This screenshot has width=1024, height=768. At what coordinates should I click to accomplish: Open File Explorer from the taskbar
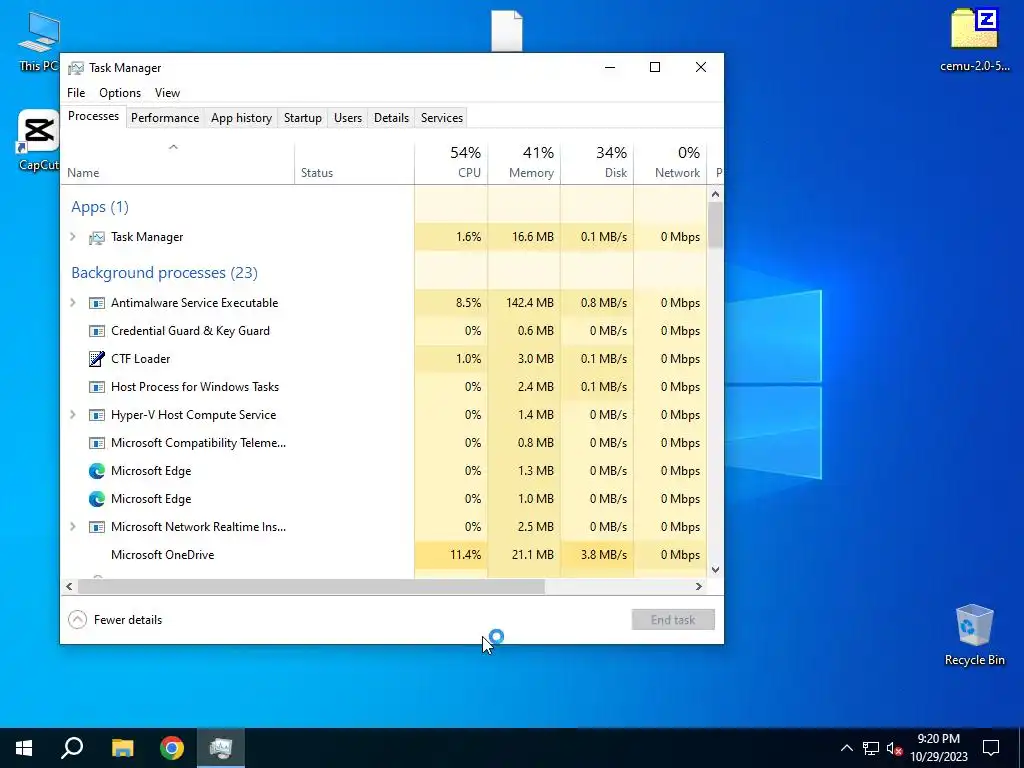(x=122, y=748)
